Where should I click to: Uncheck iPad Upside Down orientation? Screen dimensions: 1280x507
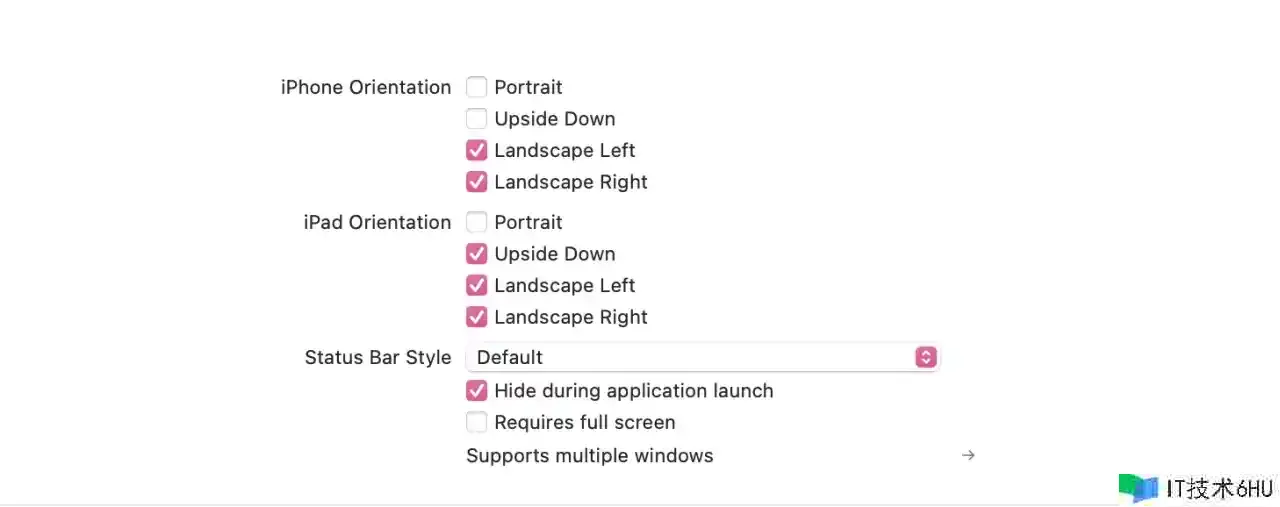477,254
